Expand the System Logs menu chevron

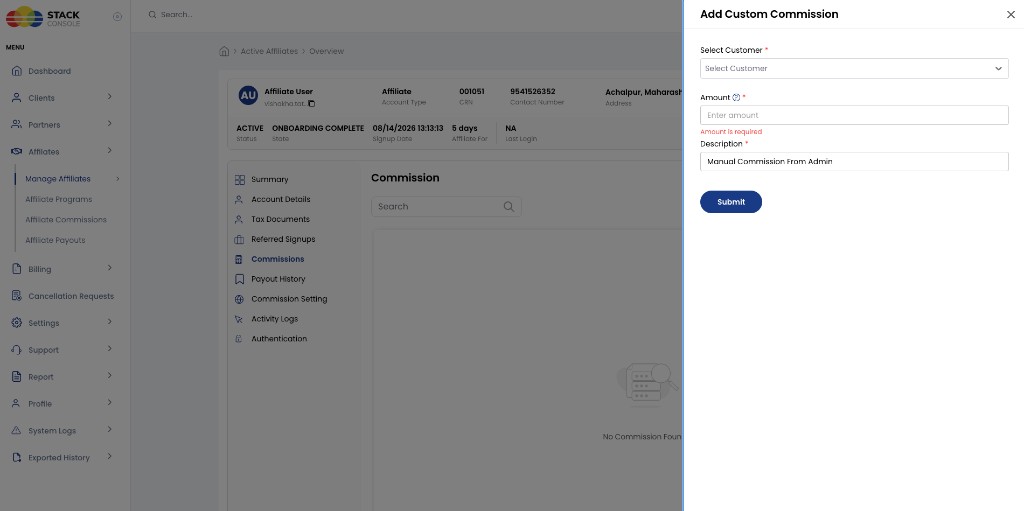point(109,429)
